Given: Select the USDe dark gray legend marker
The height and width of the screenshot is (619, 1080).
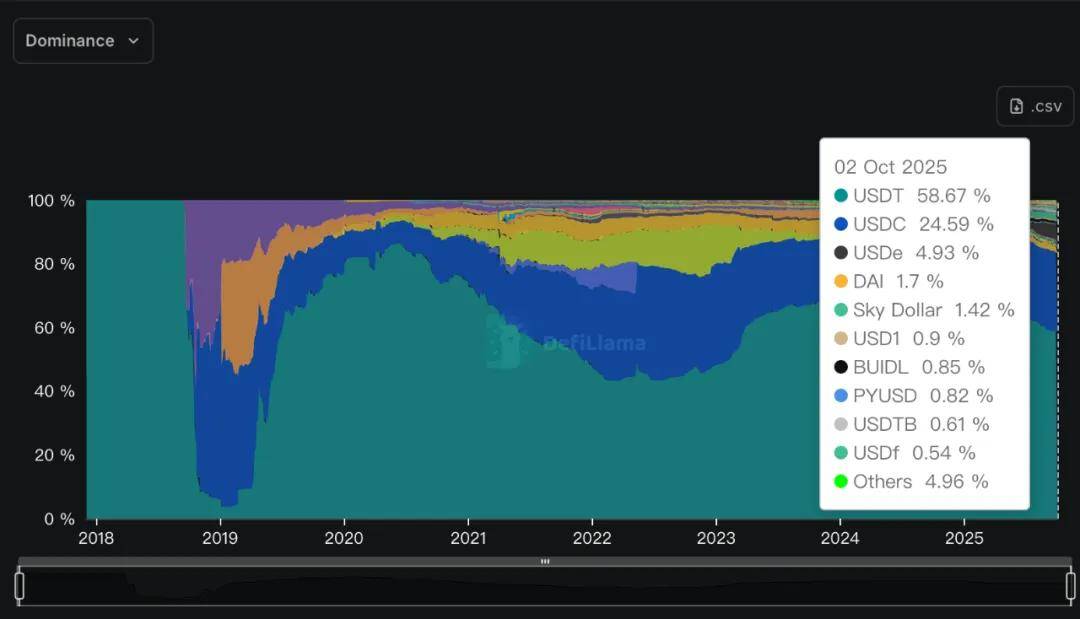Looking at the screenshot, I should point(841,253).
